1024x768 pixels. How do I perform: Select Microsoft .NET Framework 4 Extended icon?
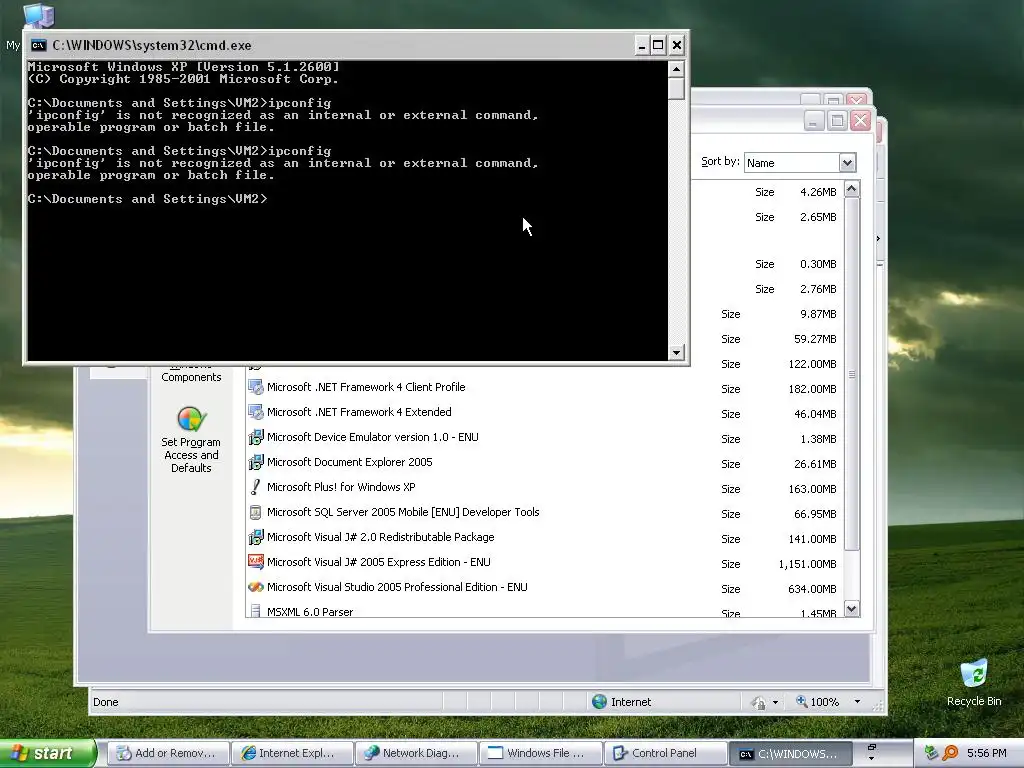click(x=255, y=412)
